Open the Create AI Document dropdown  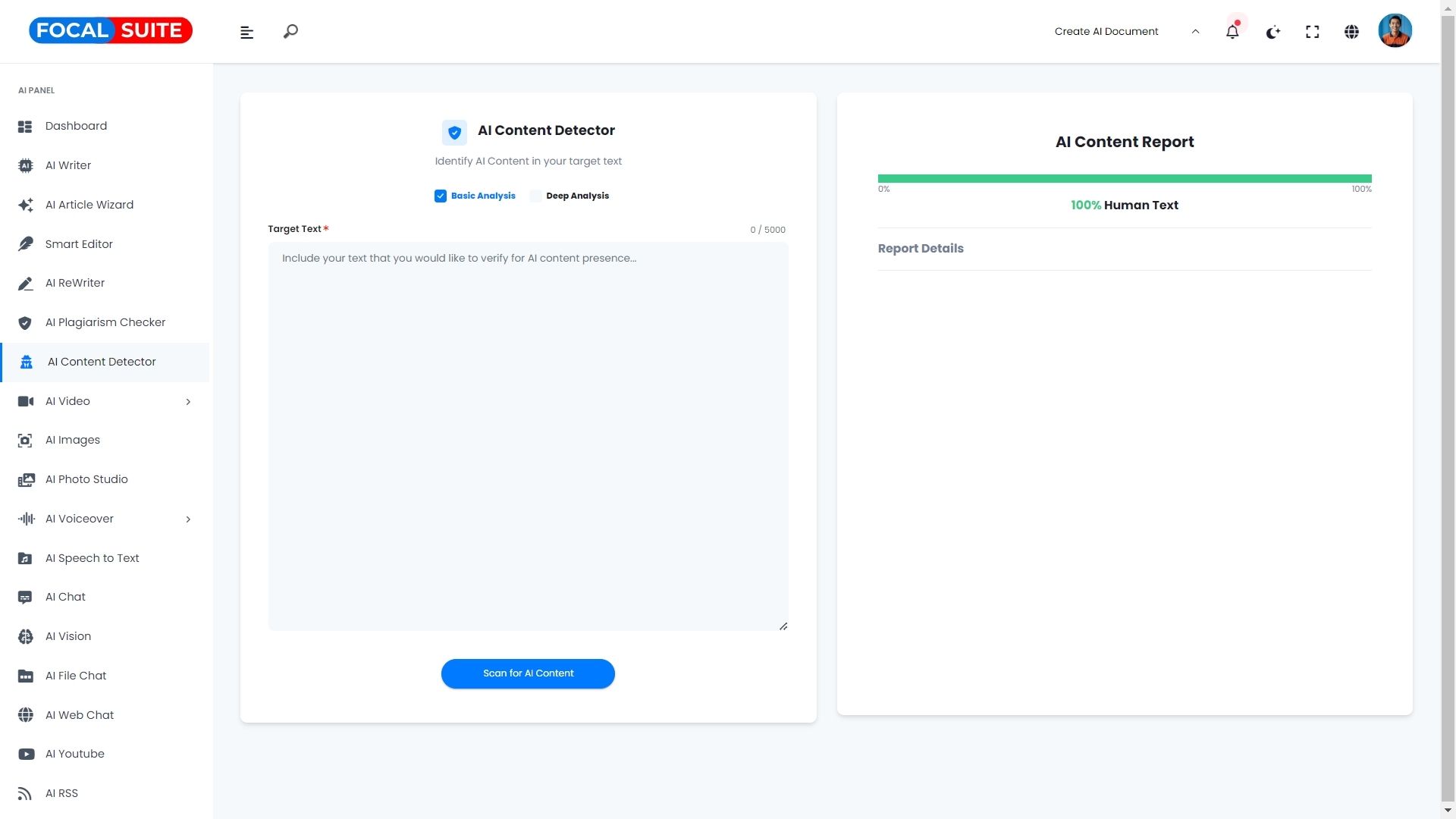click(x=1126, y=32)
